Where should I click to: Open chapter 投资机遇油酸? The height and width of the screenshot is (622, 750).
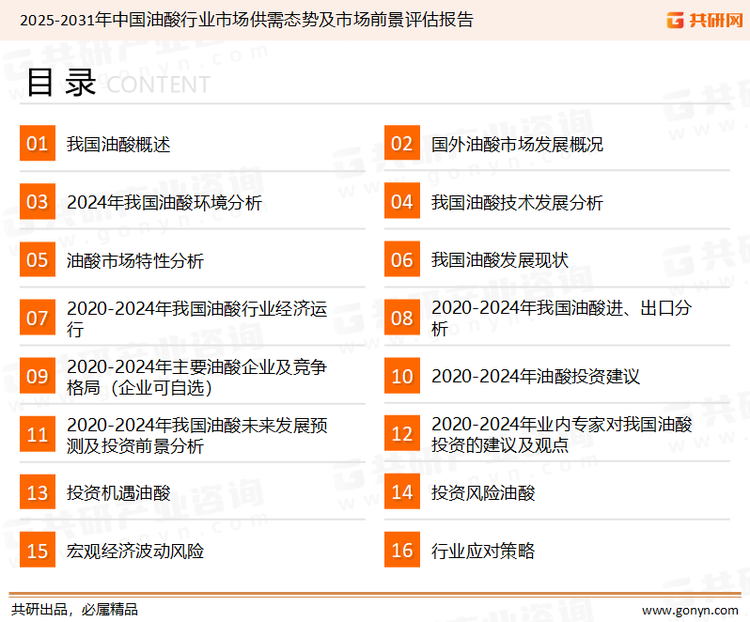point(118,493)
